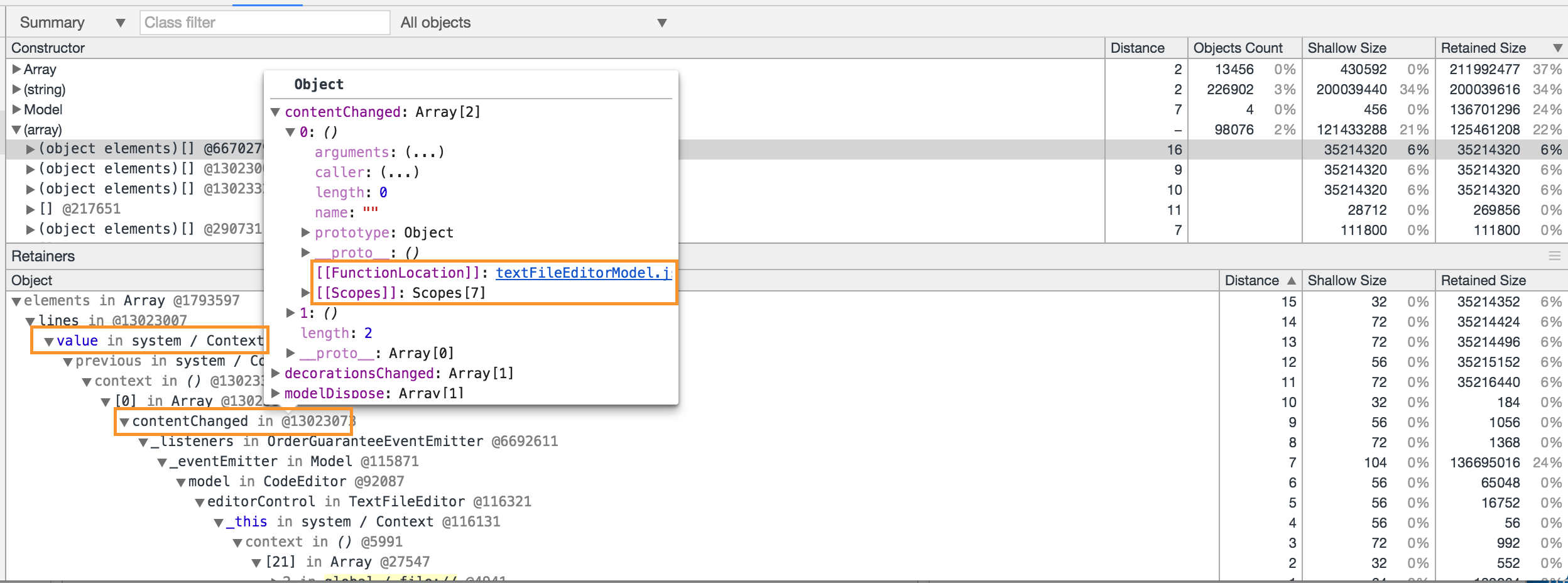Click the Class filter input field

click(264, 22)
